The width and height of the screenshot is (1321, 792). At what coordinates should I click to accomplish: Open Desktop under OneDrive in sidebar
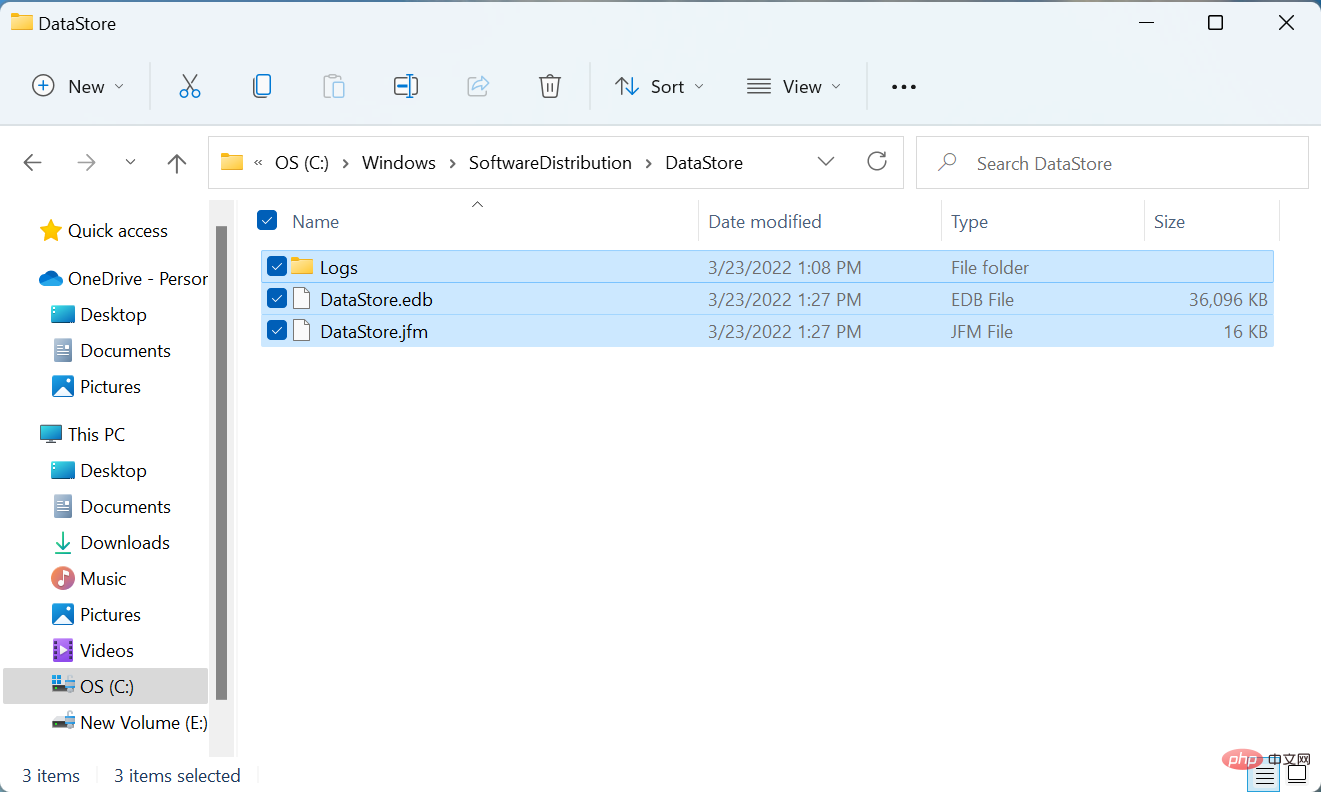[x=98, y=315]
